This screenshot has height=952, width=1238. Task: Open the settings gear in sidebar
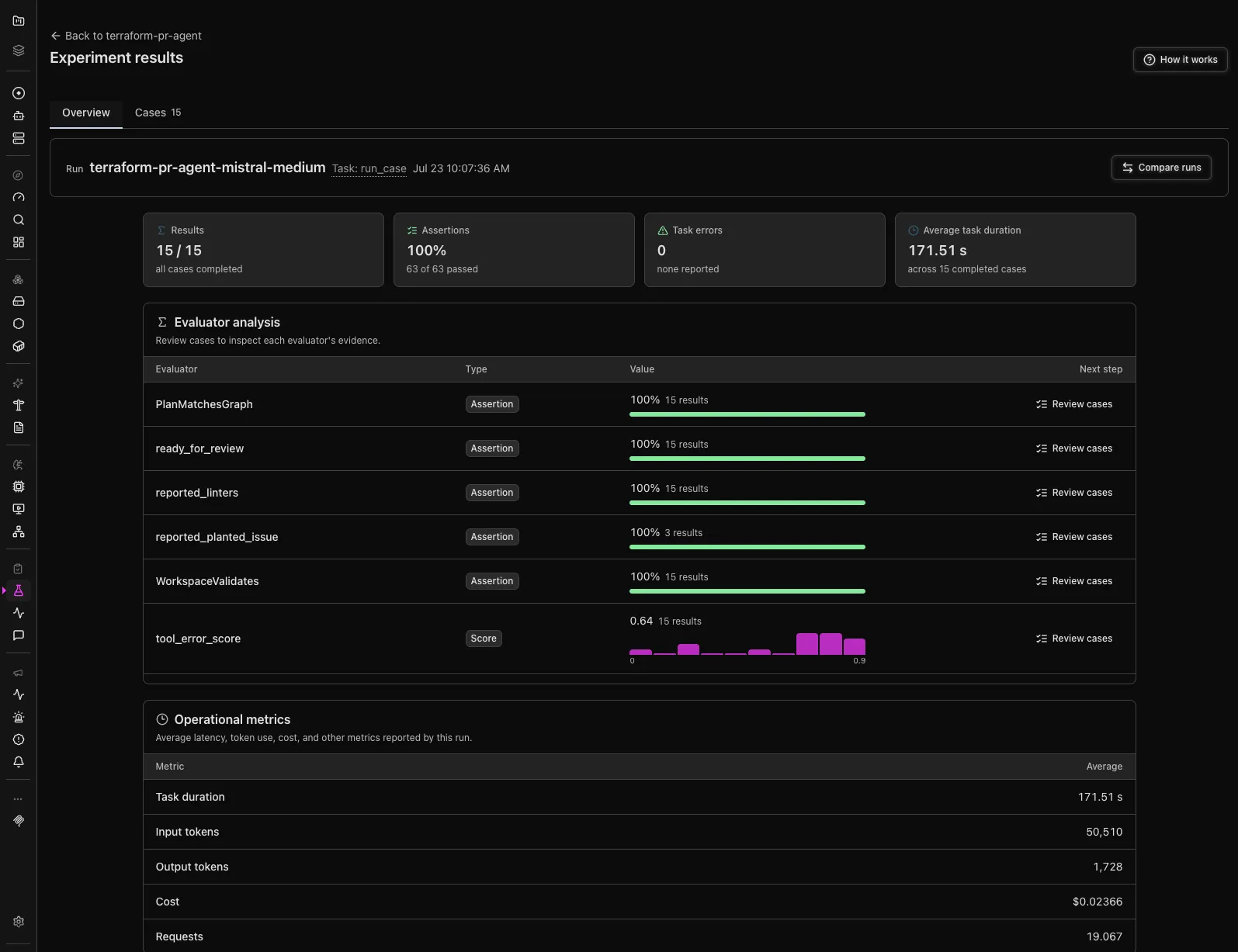[x=19, y=922]
